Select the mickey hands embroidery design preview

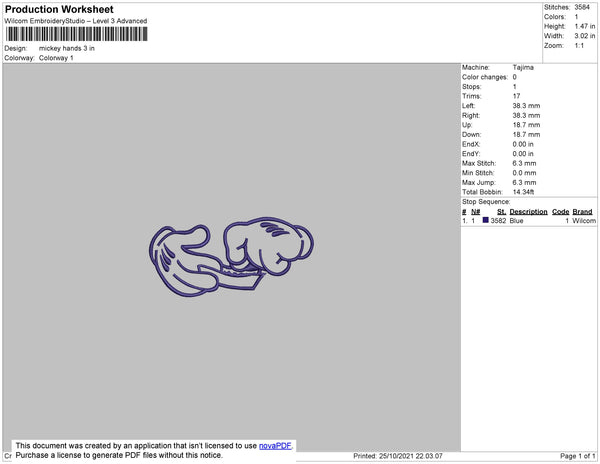(x=231, y=257)
